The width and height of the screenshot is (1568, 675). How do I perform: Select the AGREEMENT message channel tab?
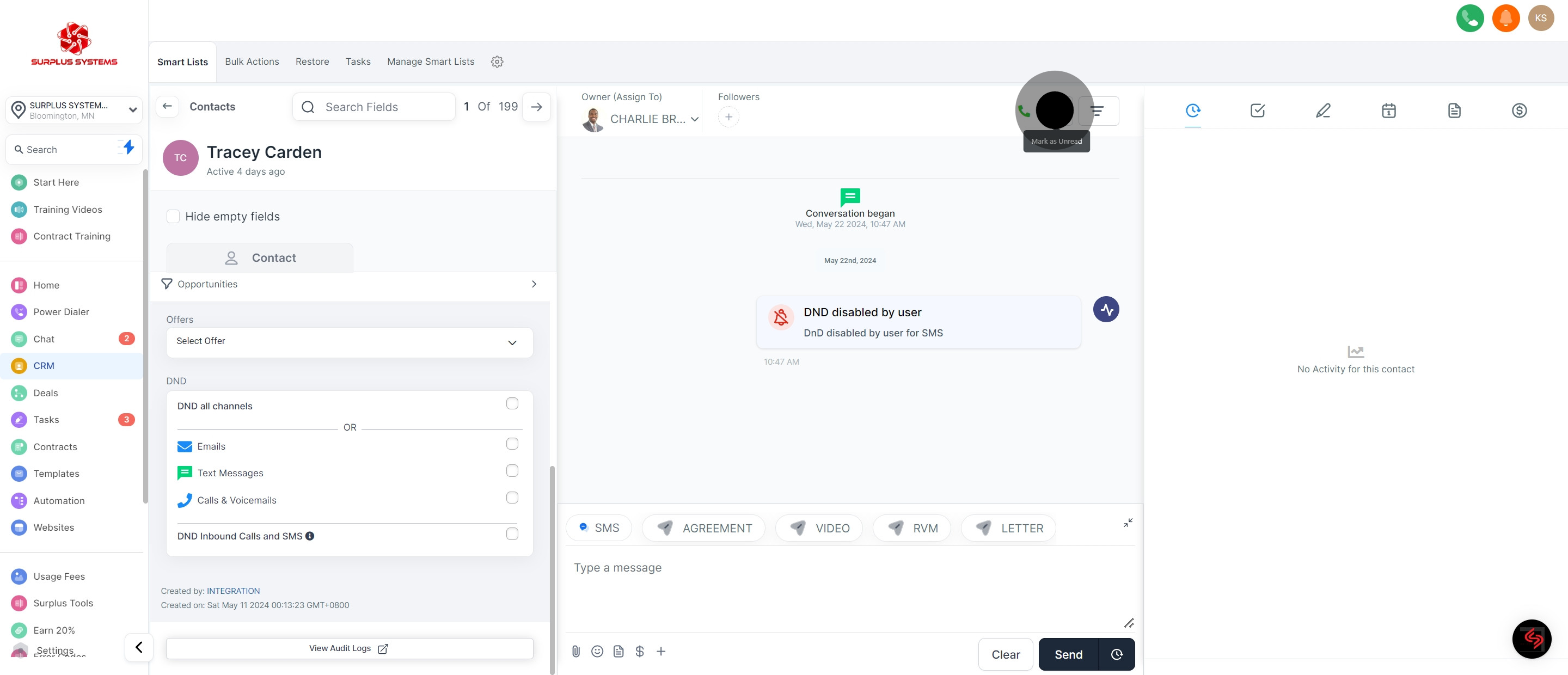point(706,529)
